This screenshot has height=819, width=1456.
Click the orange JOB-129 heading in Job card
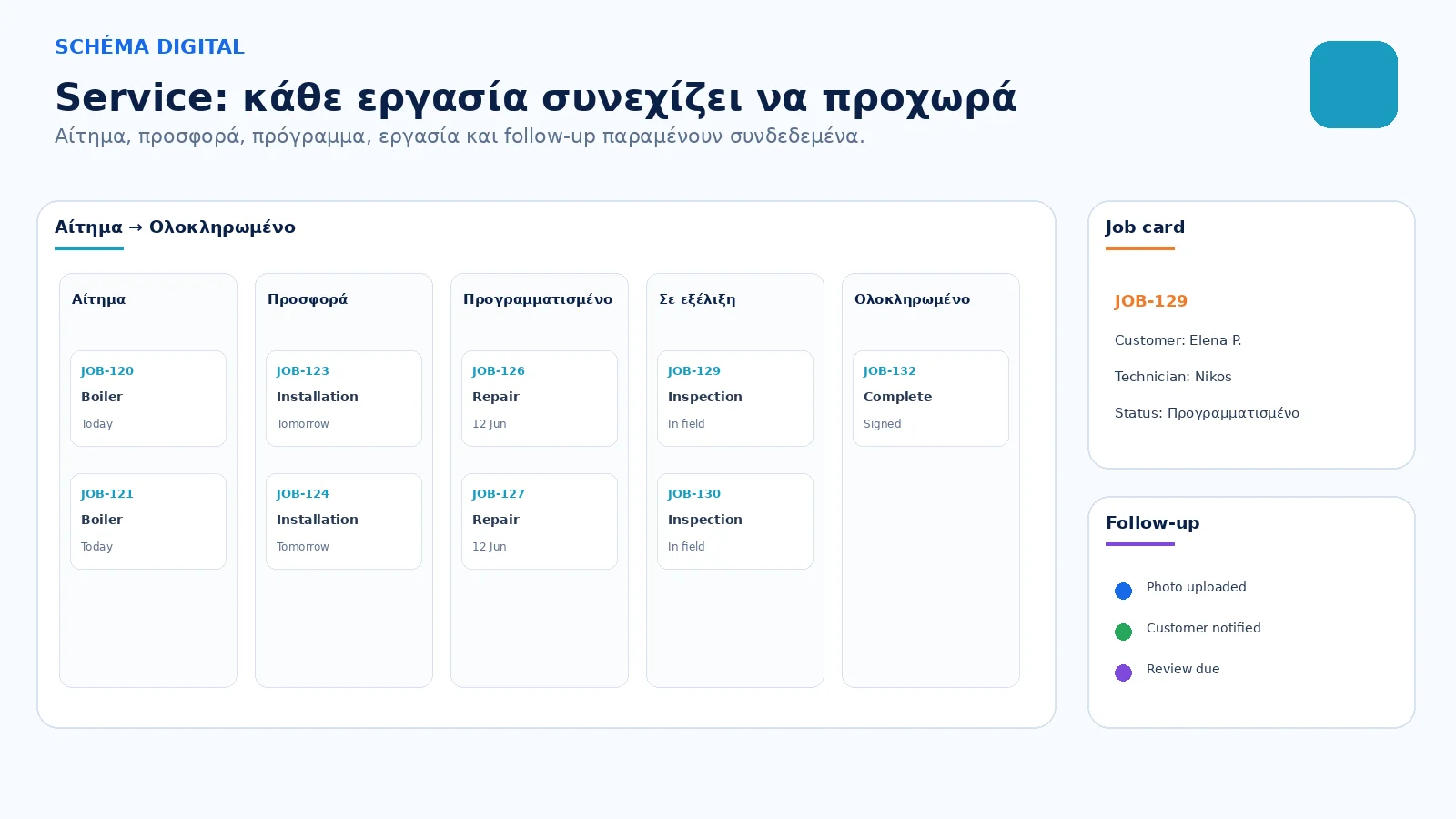1151,301
